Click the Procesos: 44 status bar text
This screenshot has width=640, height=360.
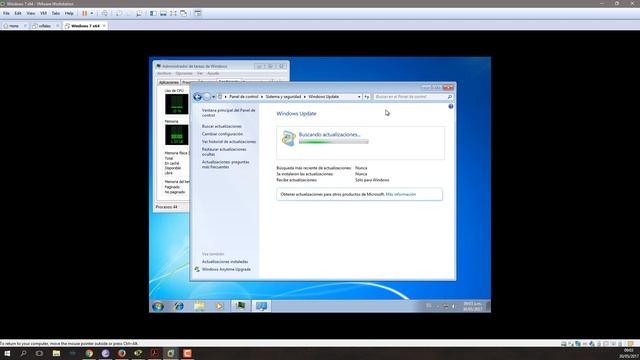tap(167, 207)
